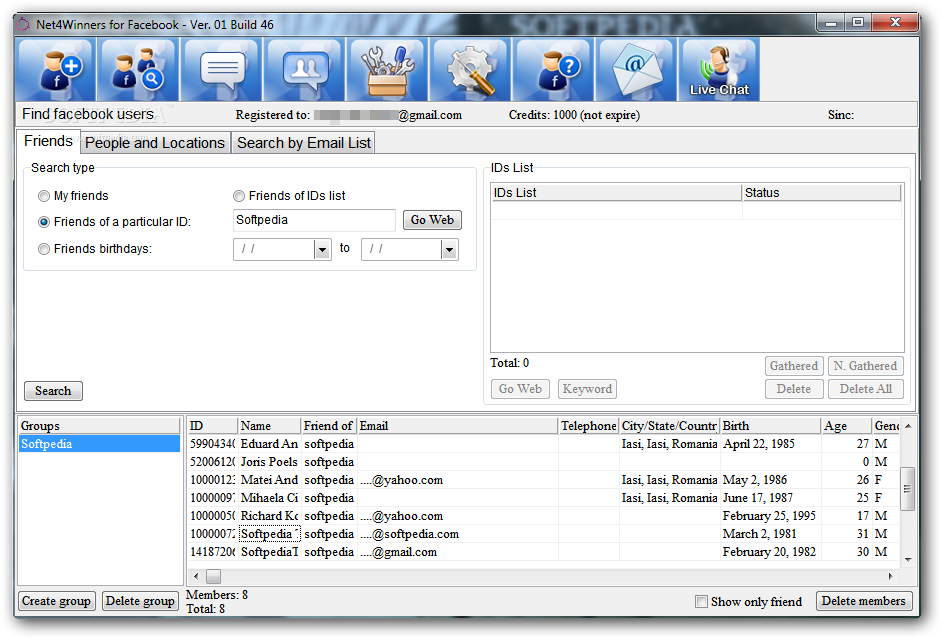Click the horizontal scroll right arrow
942x639 pixels.
click(890, 577)
